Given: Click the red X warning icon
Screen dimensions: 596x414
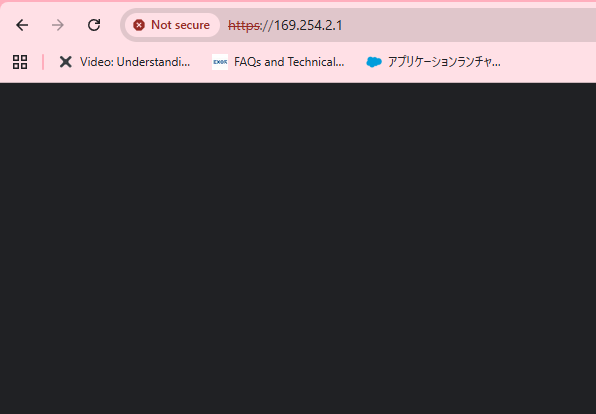Looking at the screenshot, I should (139, 25).
